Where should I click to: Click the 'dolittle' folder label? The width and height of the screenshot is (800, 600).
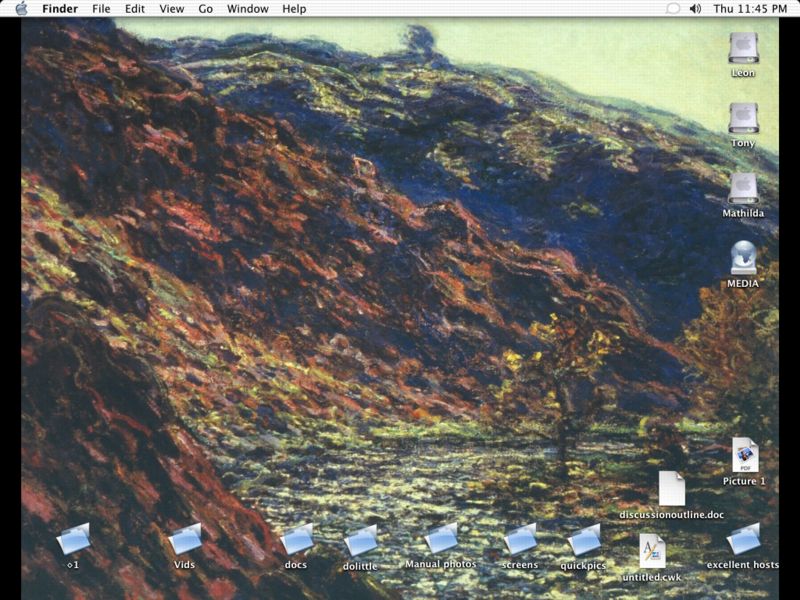click(x=360, y=566)
